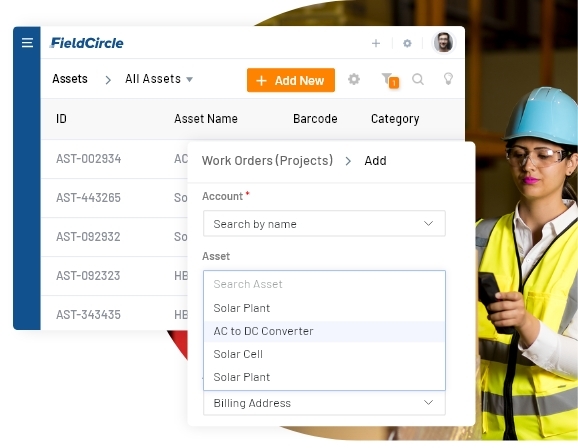Open the hamburger menu in sidebar
578x448 pixels.
(27, 43)
